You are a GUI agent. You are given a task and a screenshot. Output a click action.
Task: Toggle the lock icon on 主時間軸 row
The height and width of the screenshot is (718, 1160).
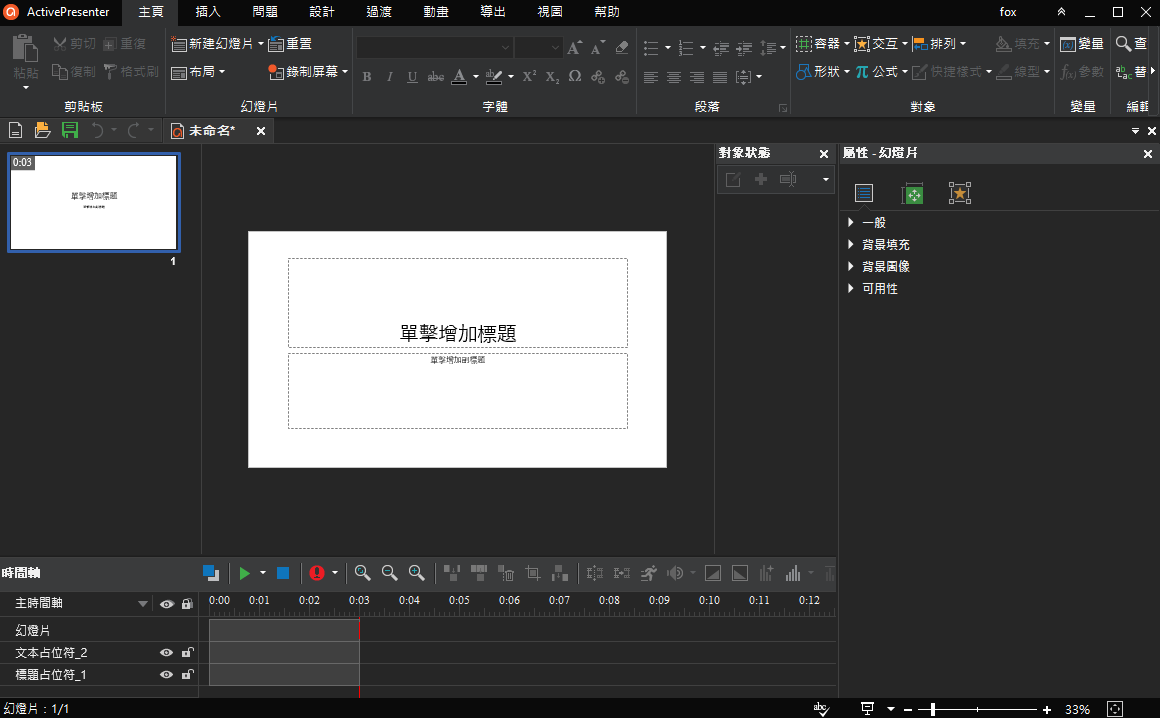tap(187, 603)
